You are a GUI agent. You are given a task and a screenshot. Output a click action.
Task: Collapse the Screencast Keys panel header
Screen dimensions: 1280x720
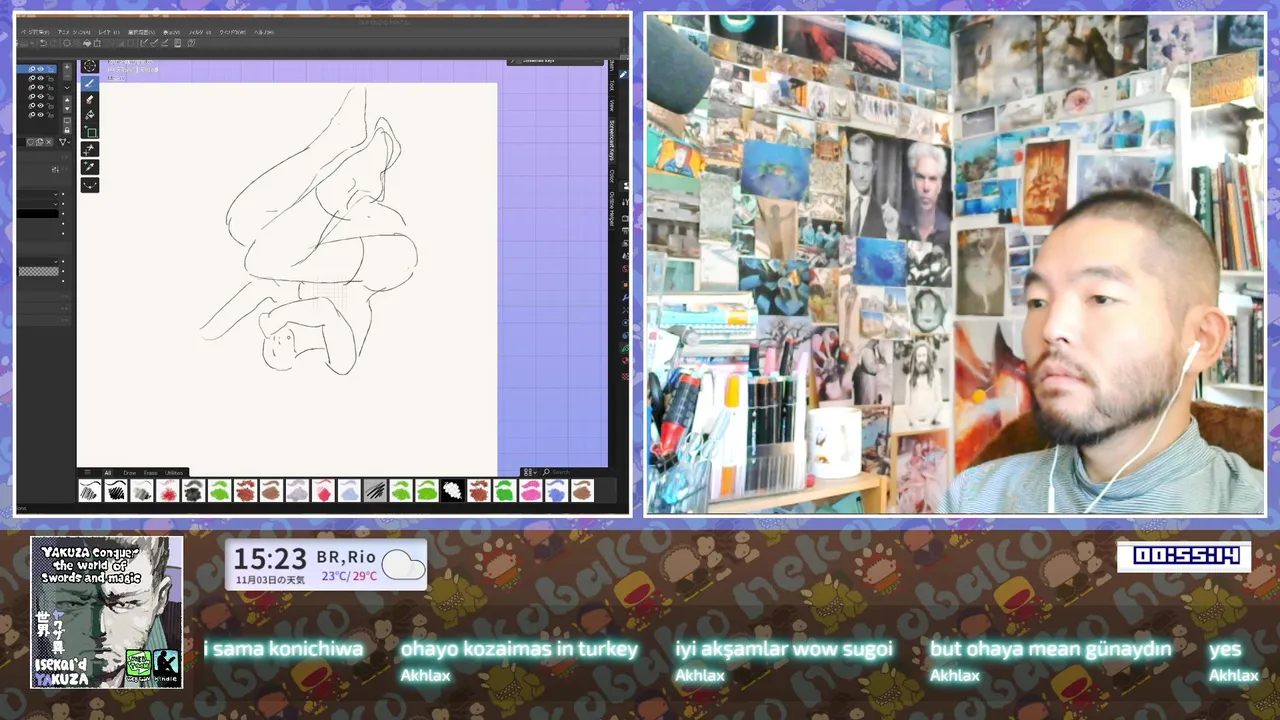(x=553, y=61)
